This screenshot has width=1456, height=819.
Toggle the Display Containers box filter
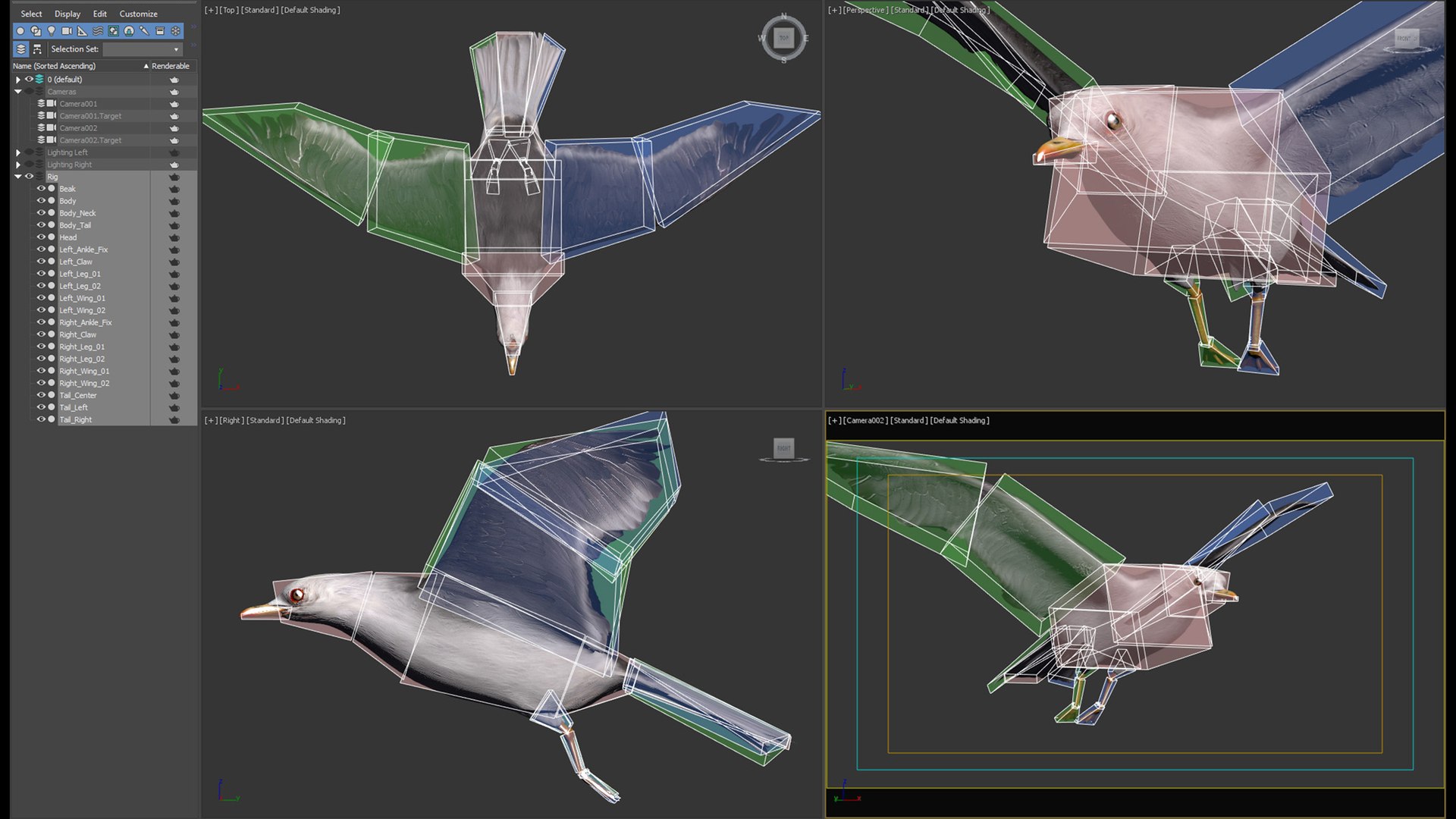pyautogui.click(x=160, y=31)
